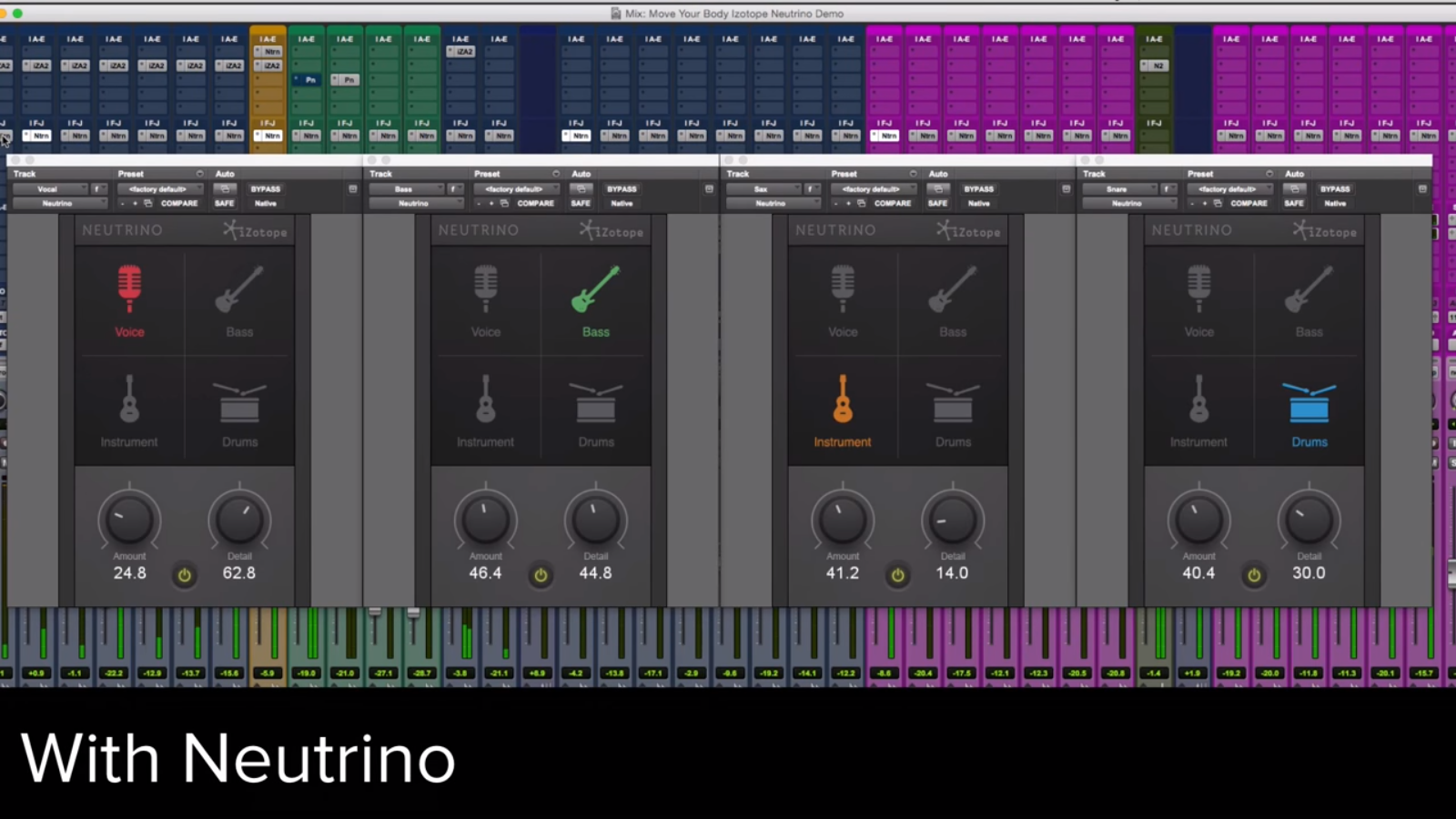Open automation enable dialog in Vocal plugin window

(224, 189)
